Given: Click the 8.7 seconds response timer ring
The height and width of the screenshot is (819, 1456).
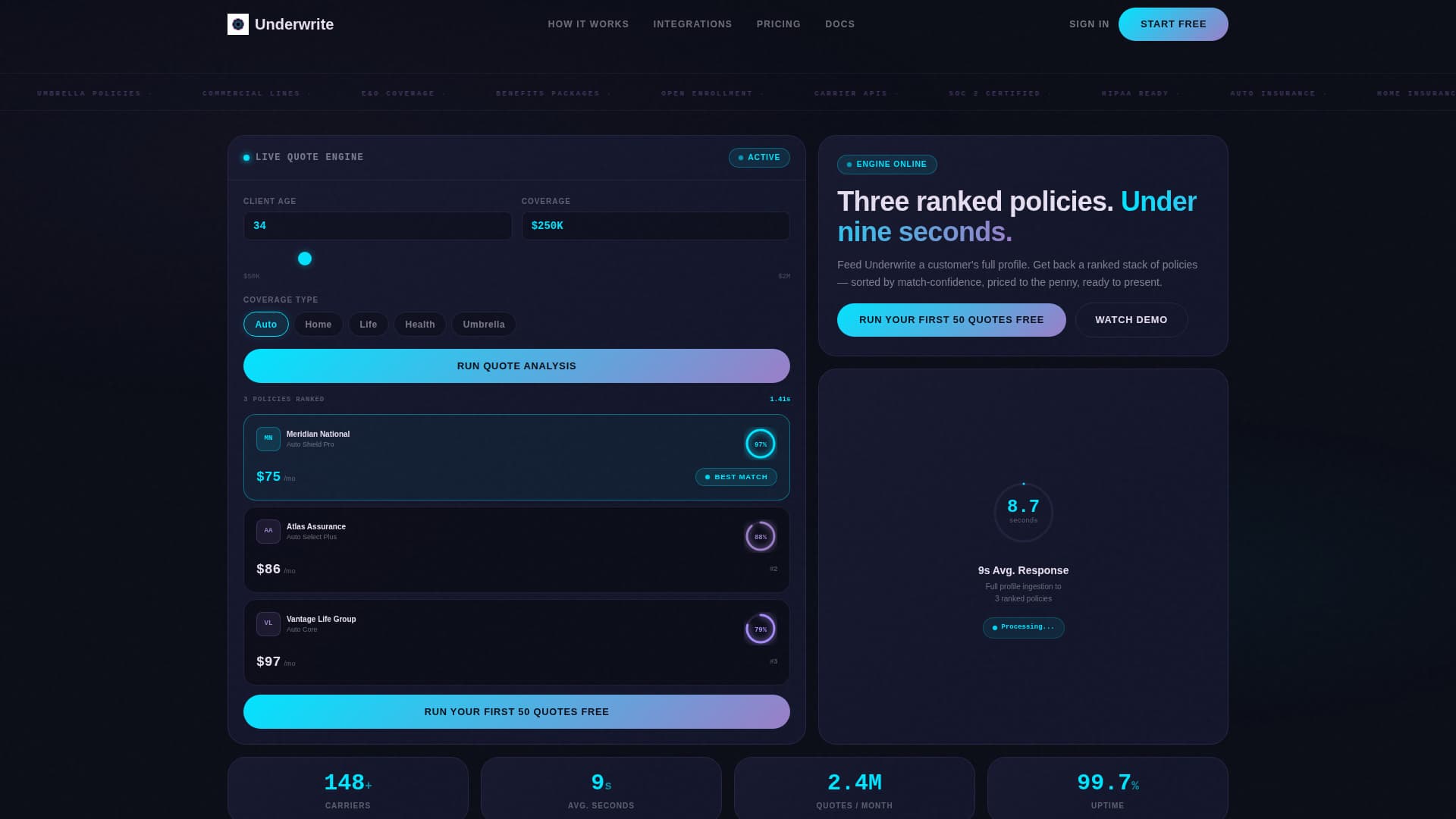Looking at the screenshot, I should coord(1024,513).
